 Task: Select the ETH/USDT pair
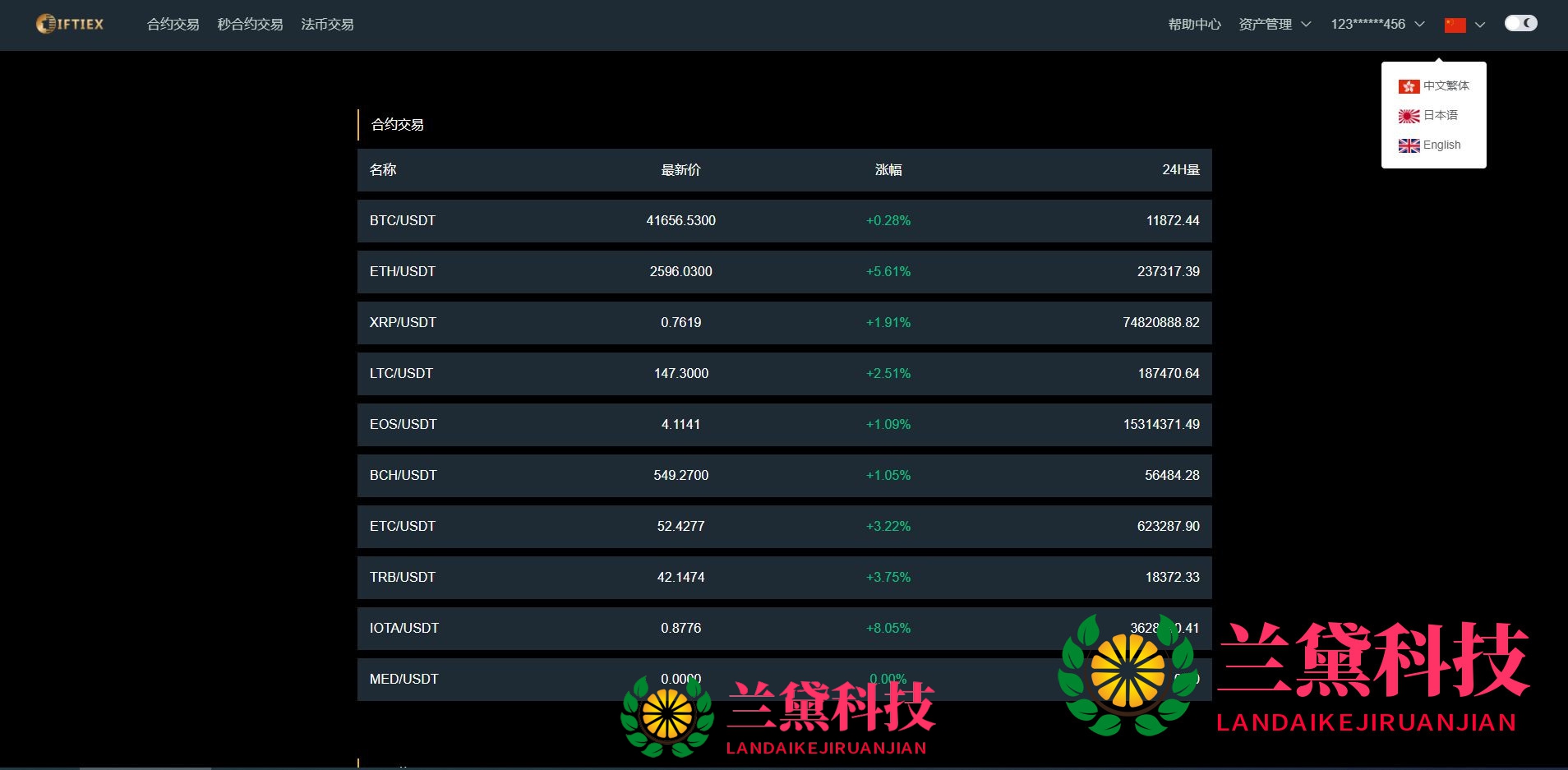(x=403, y=271)
